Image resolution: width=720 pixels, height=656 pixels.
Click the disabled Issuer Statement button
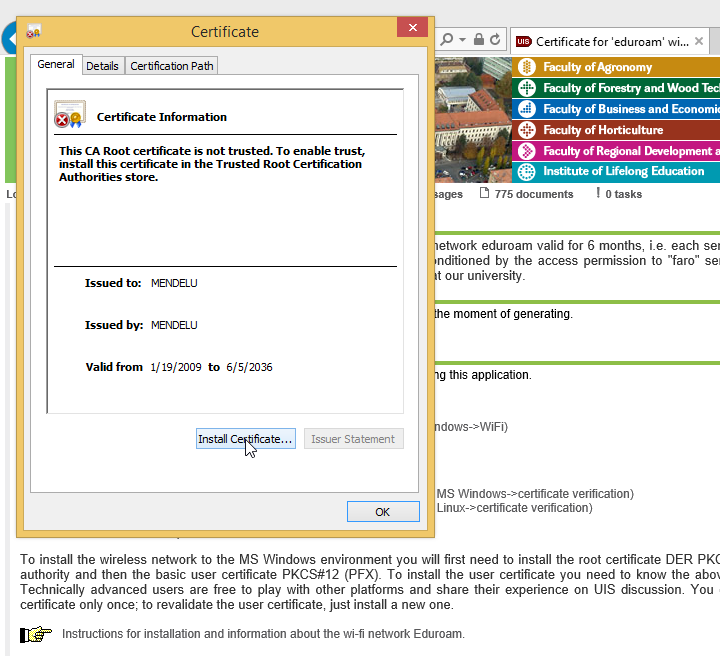[354, 439]
